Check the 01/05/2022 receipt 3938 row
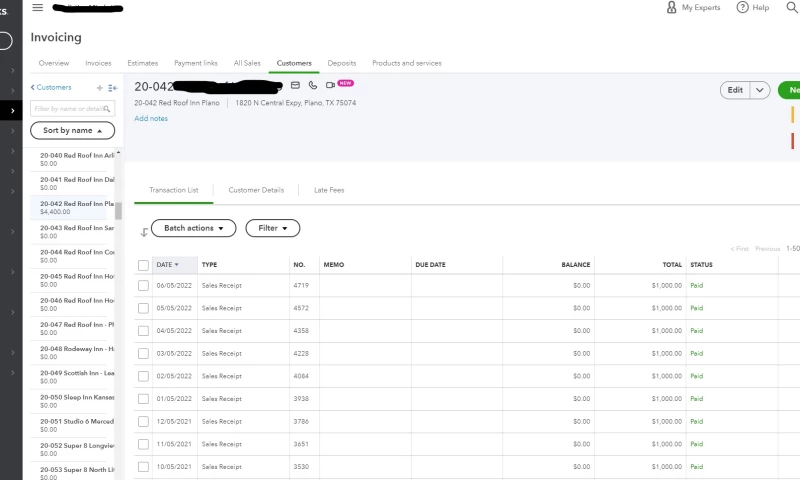The height and width of the screenshot is (480, 800). (143, 399)
